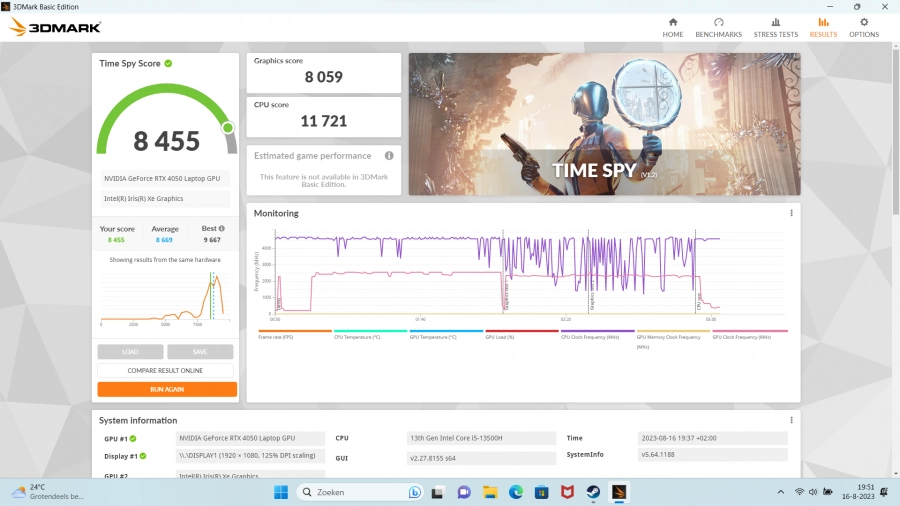This screenshot has width=900, height=506.
Task: Click the RUN AGAIN button
Action: (x=167, y=389)
